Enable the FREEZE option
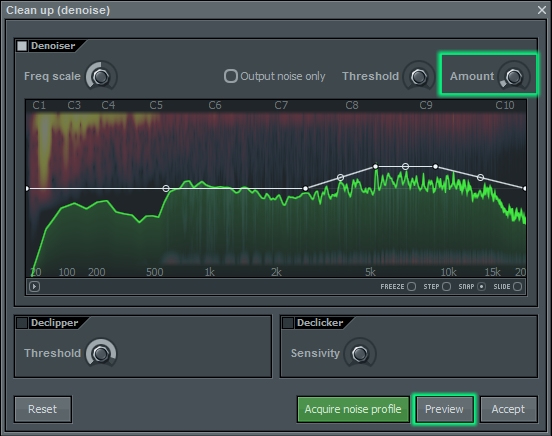 412,287
